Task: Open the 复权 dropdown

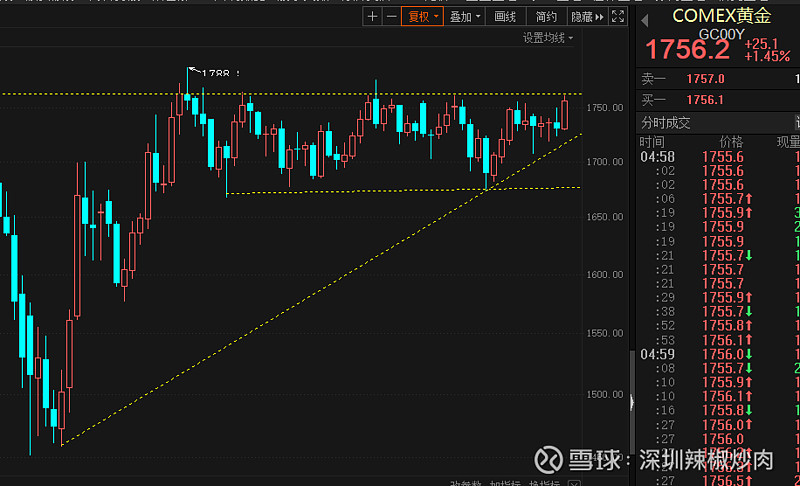Action: 422,17
